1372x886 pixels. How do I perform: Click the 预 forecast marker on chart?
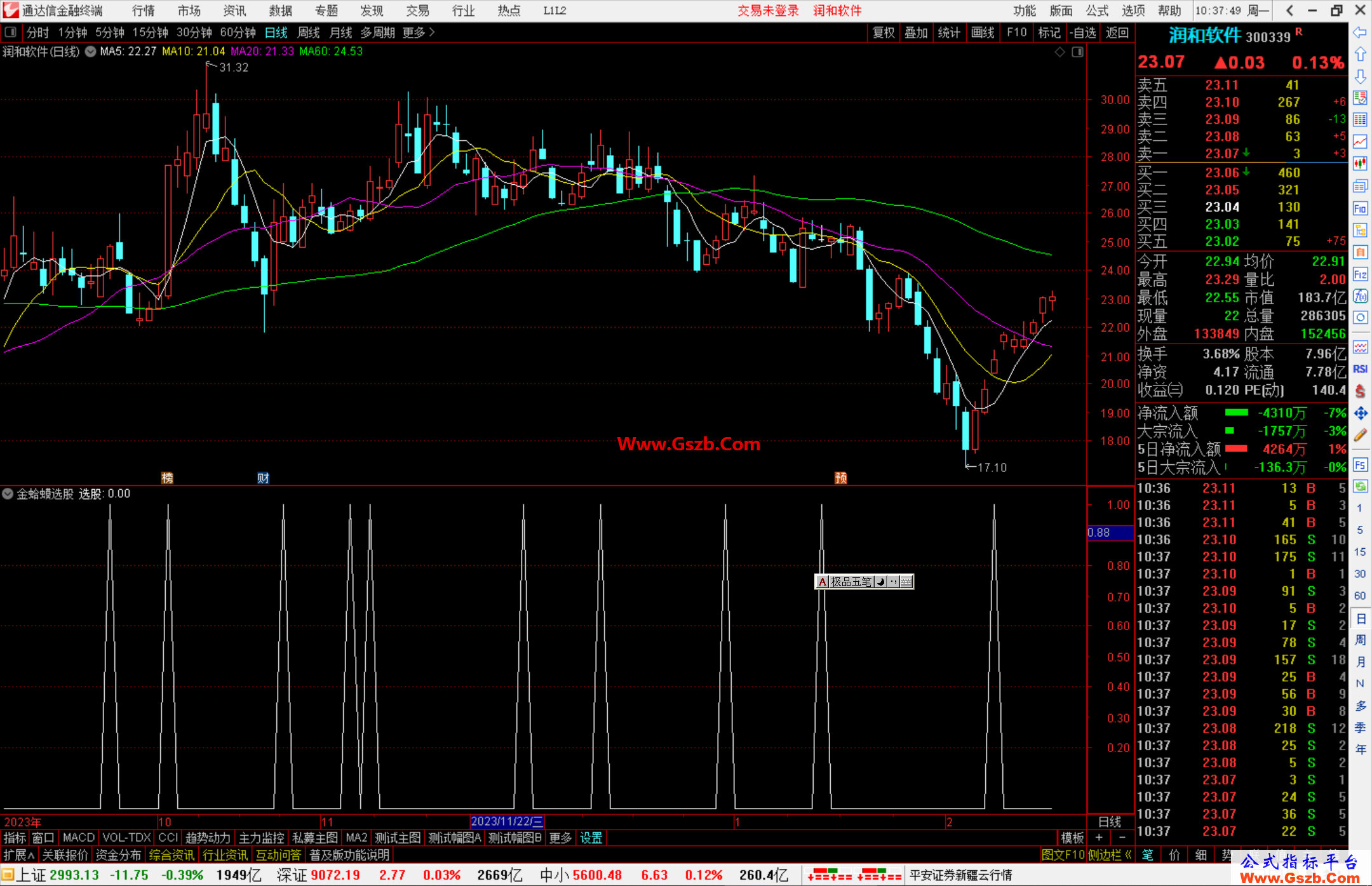point(840,478)
